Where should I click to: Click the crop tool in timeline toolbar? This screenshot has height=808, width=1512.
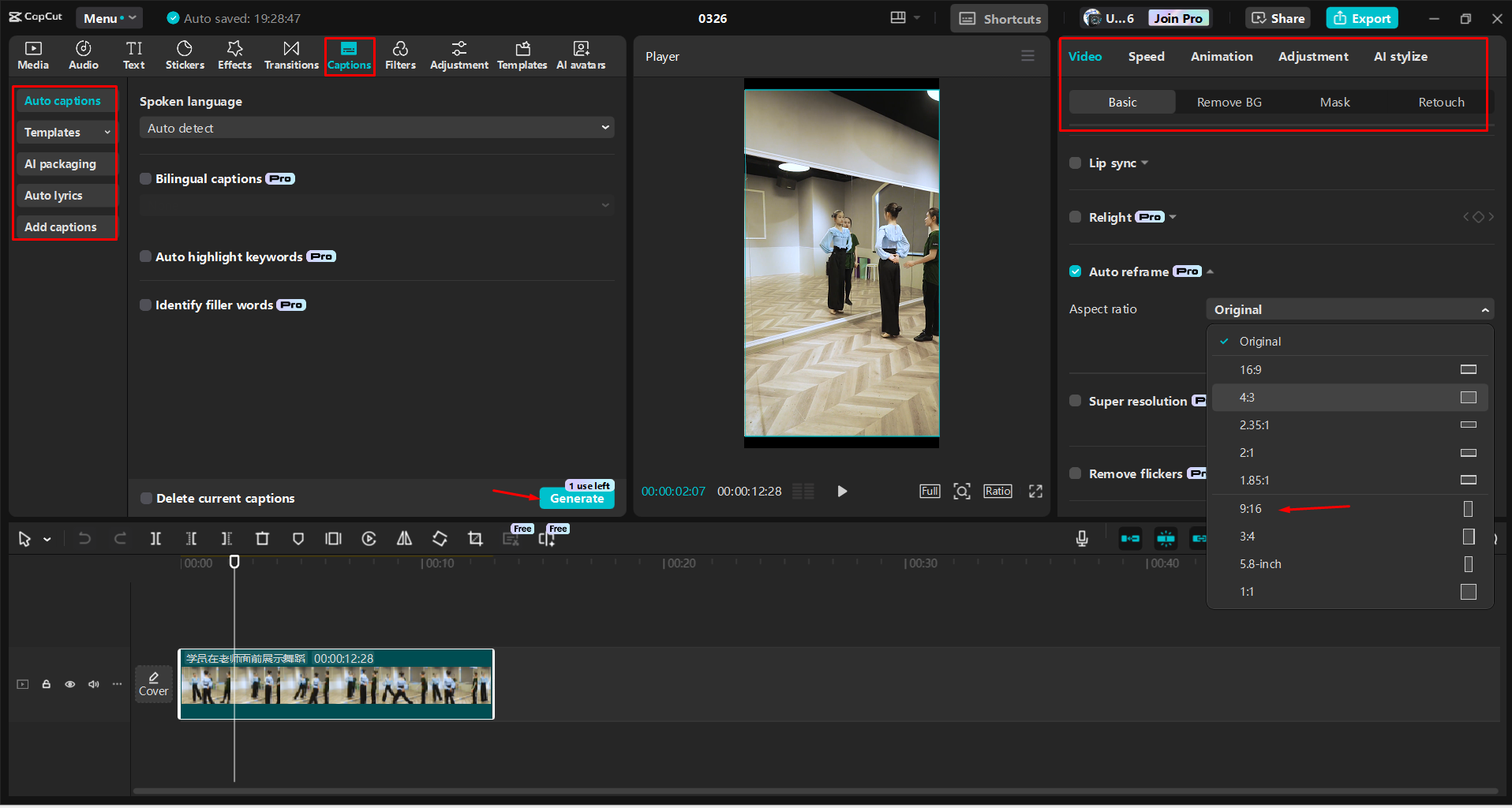(x=475, y=539)
